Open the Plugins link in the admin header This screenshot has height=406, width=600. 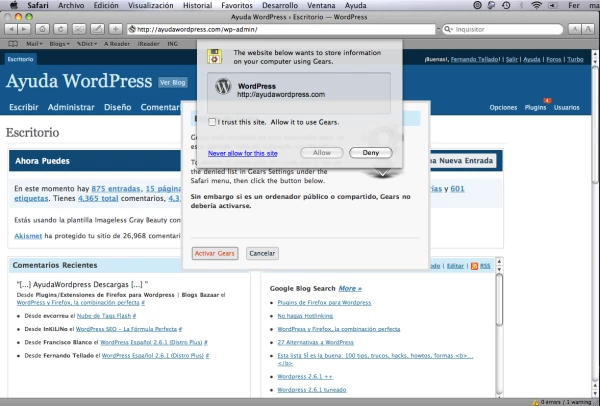[534, 107]
